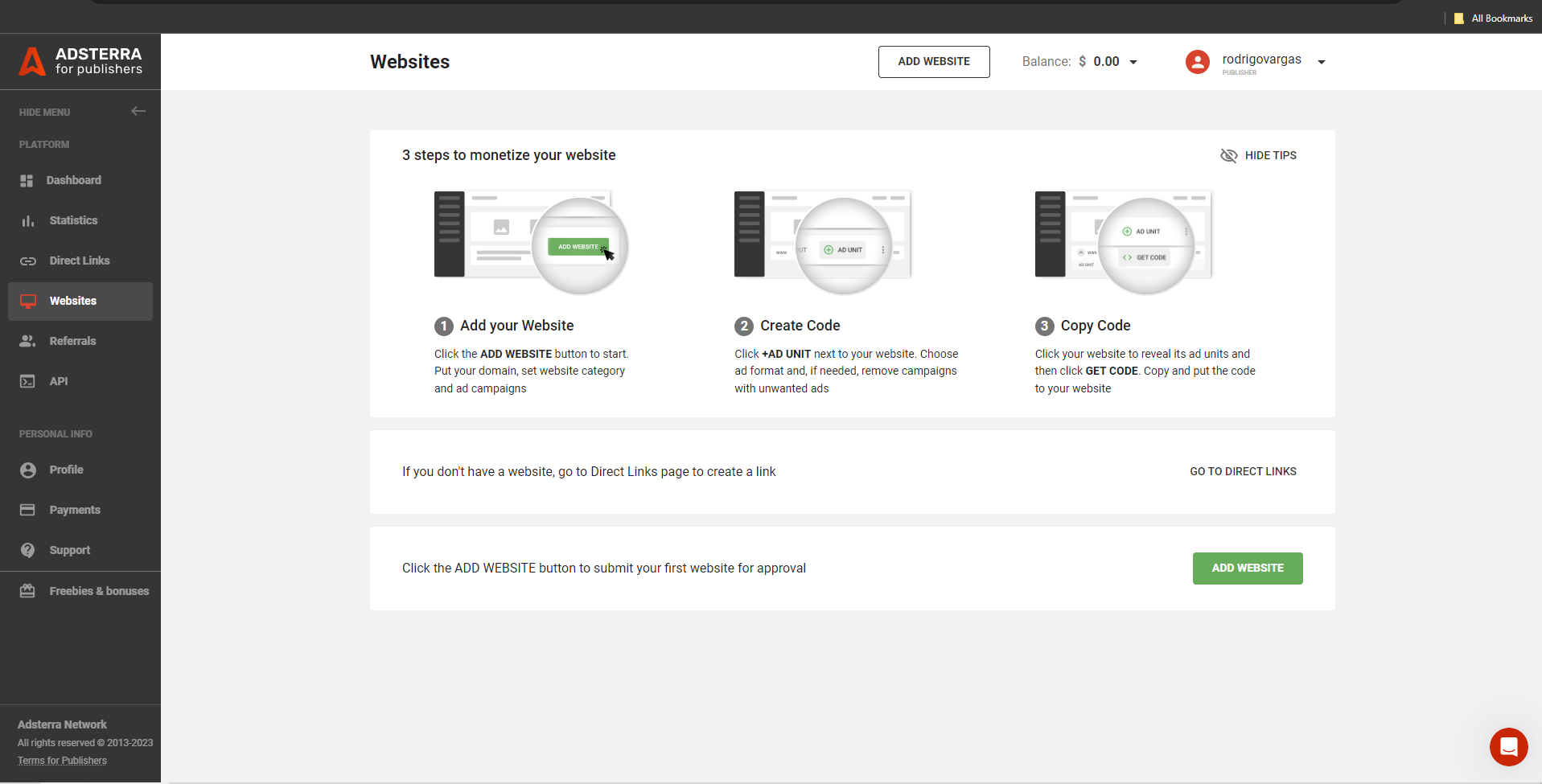
Task: Click GO TO DIRECT LINKS
Action: click(x=1243, y=472)
